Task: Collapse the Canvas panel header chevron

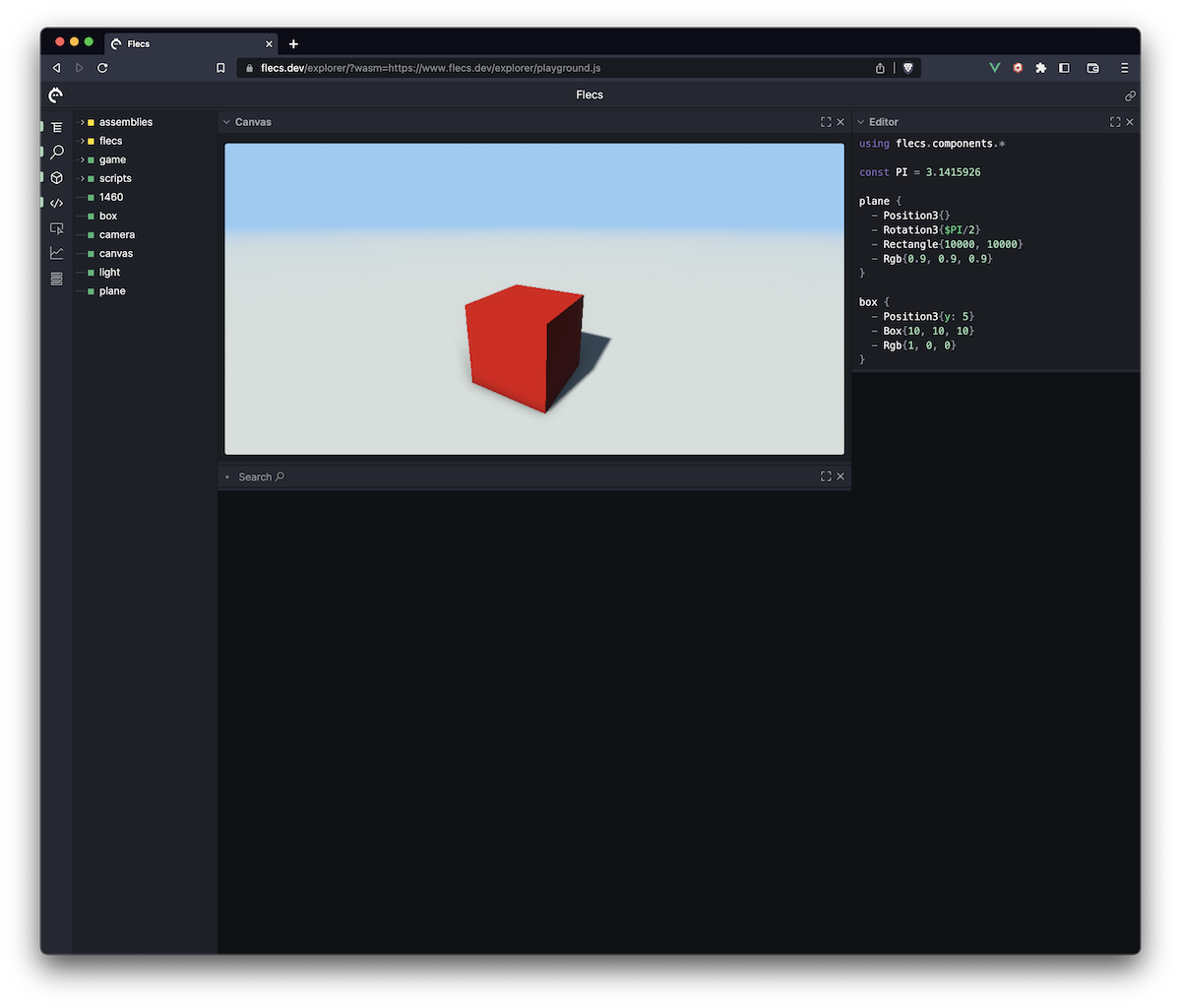Action: (x=227, y=121)
